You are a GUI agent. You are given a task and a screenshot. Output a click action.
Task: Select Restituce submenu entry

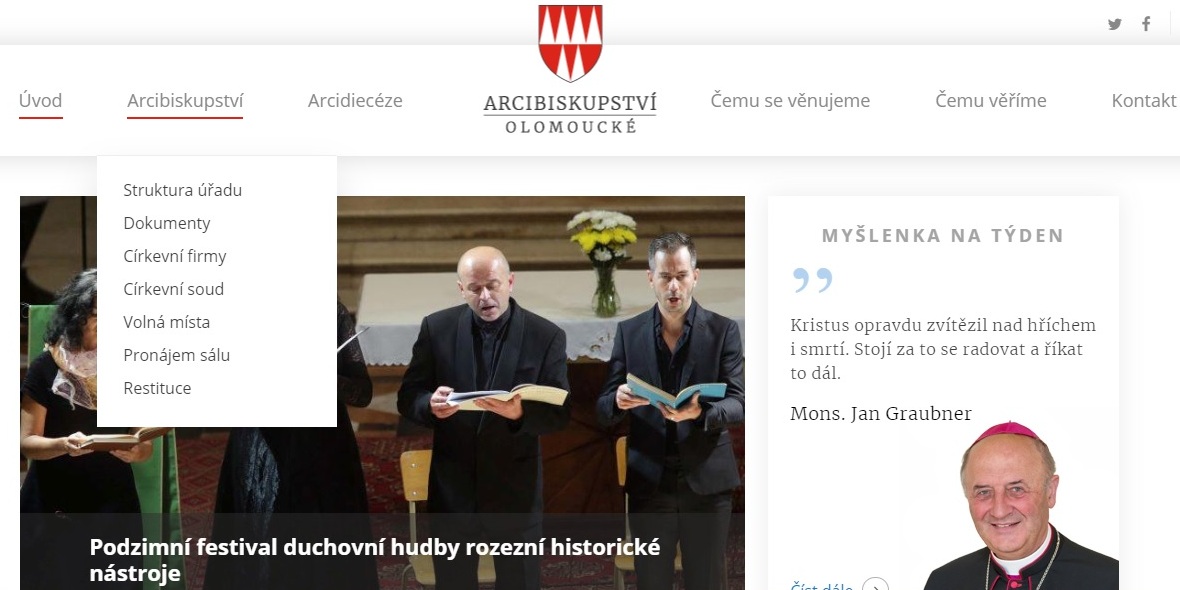pos(157,388)
